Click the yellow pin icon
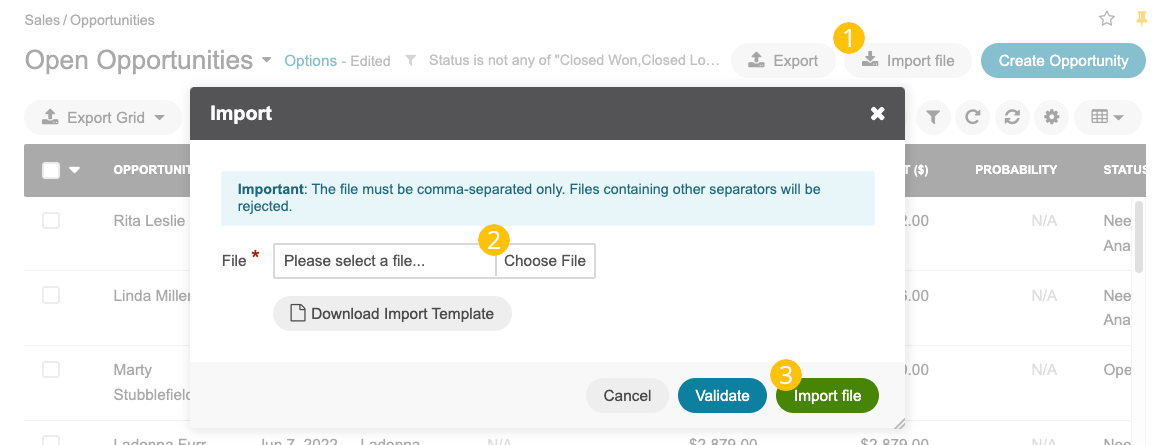This screenshot has height=445, width=1171. pos(1142,19)
